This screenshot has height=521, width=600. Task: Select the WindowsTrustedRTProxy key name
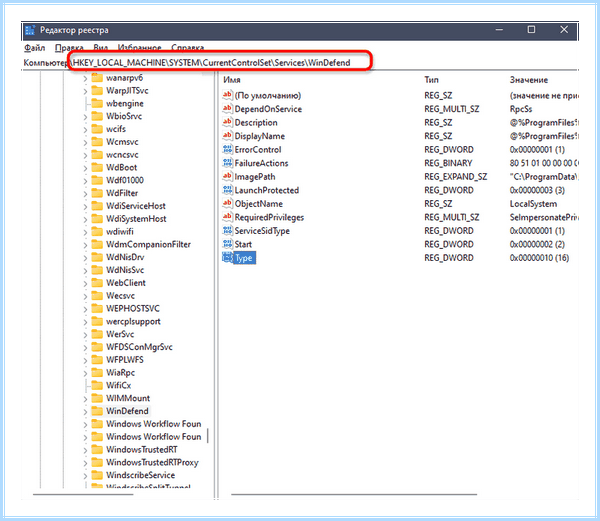[x=152, y=462]
